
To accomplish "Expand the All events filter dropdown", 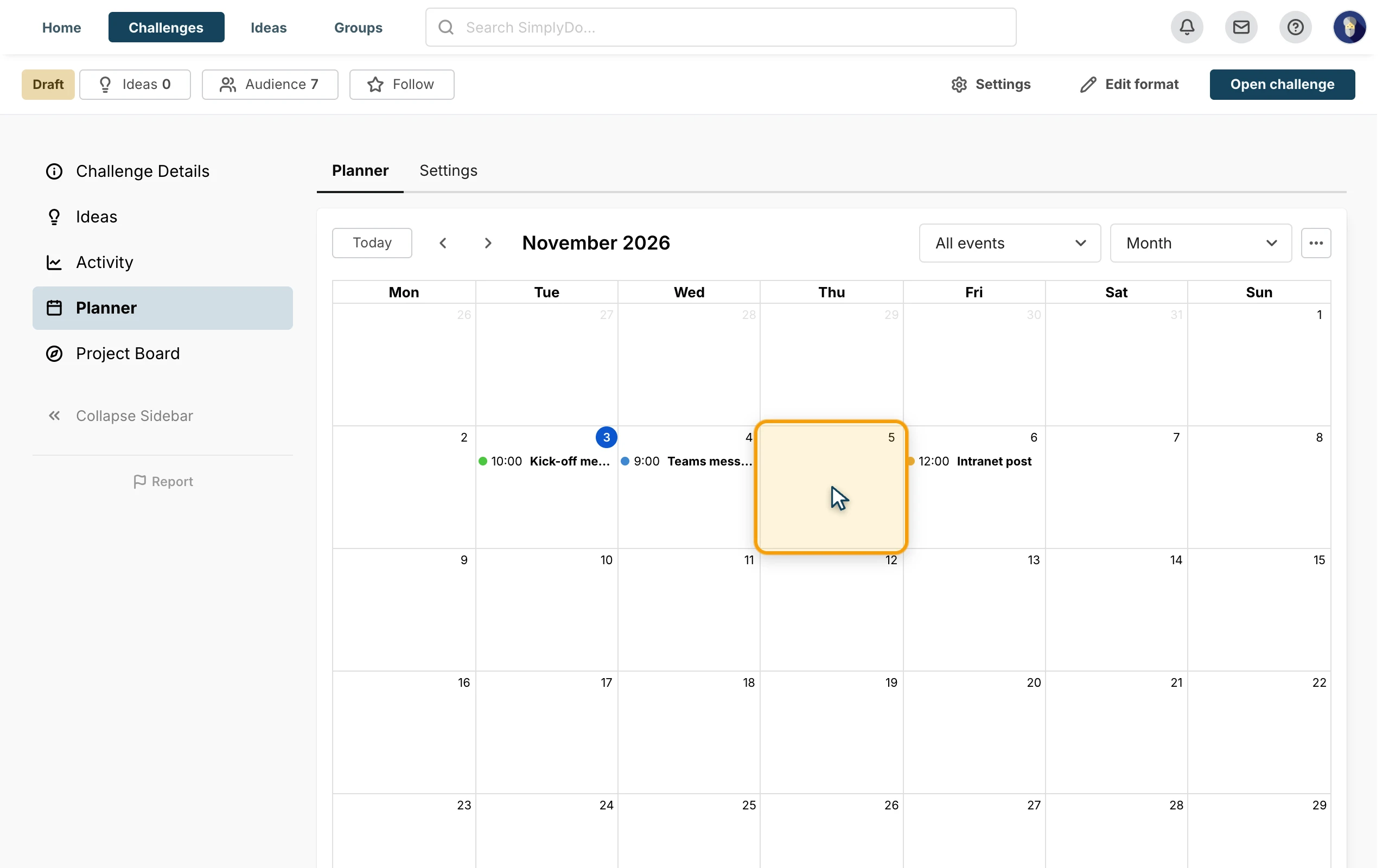I will 1010,243.
